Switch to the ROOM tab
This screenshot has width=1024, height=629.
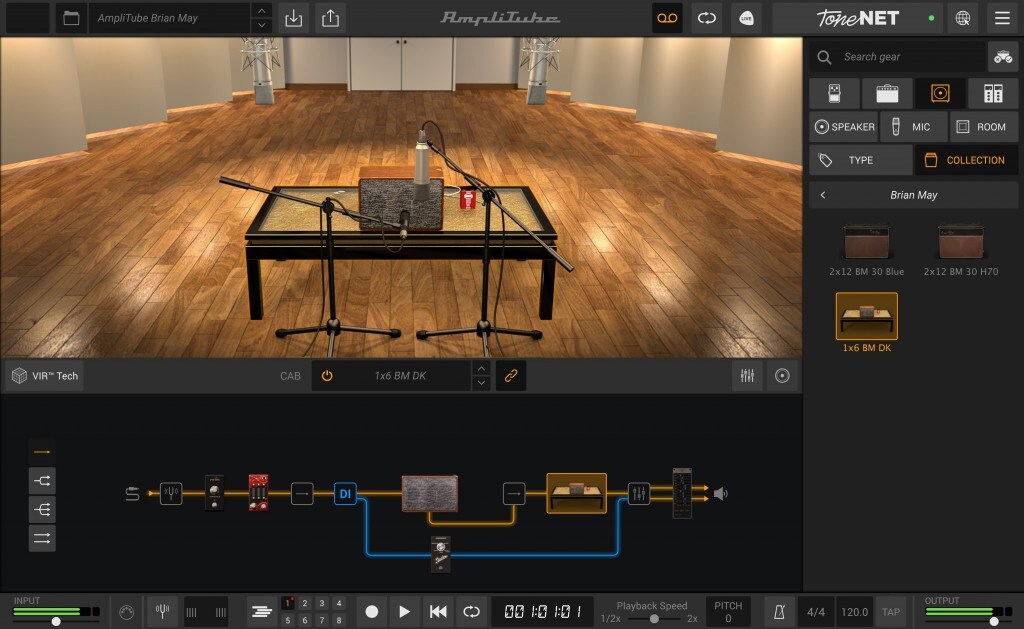984,127
